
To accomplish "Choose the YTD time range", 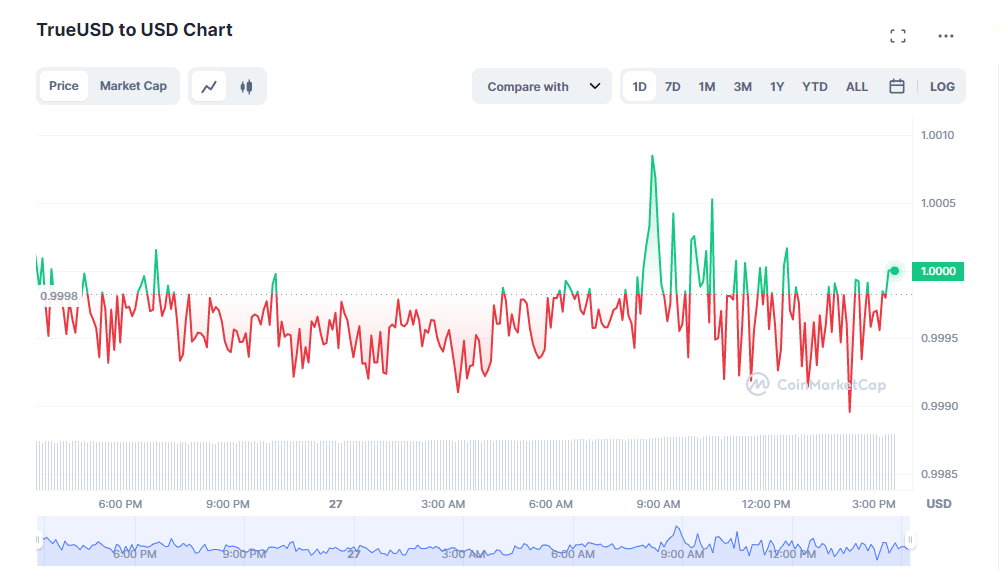I will [815, 87].
